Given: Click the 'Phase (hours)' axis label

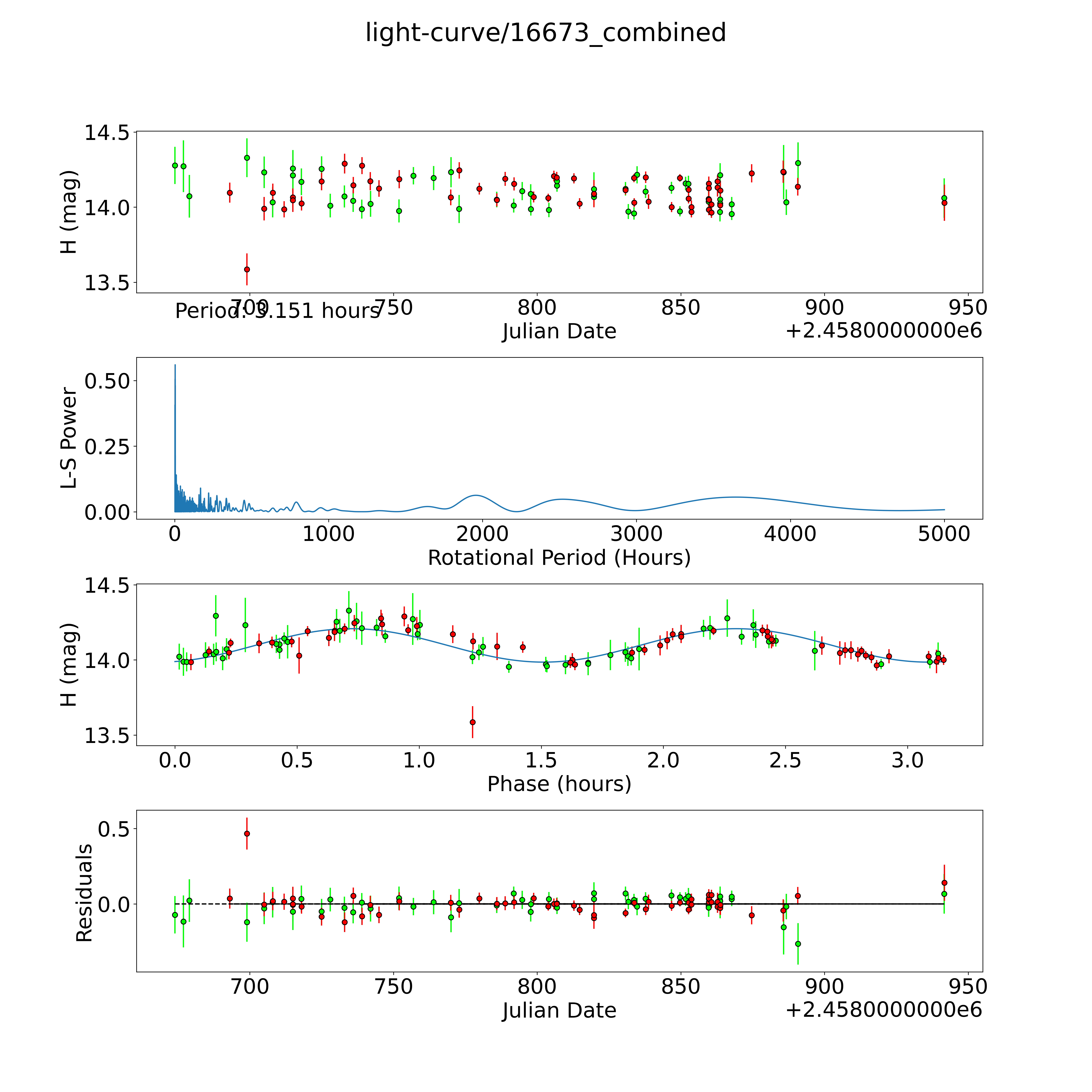Looking at the screenshot, I should pos(559,784).
